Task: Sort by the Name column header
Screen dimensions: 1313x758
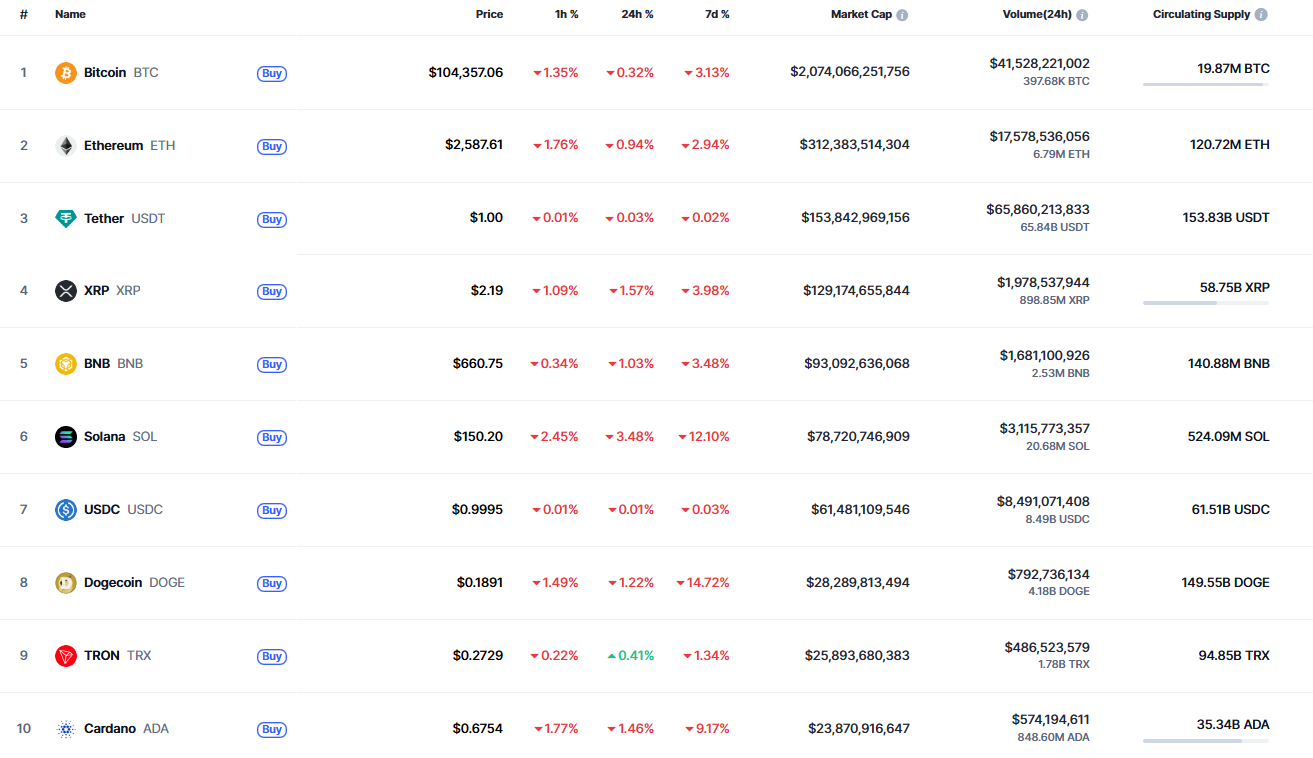Action: (70, 15)
